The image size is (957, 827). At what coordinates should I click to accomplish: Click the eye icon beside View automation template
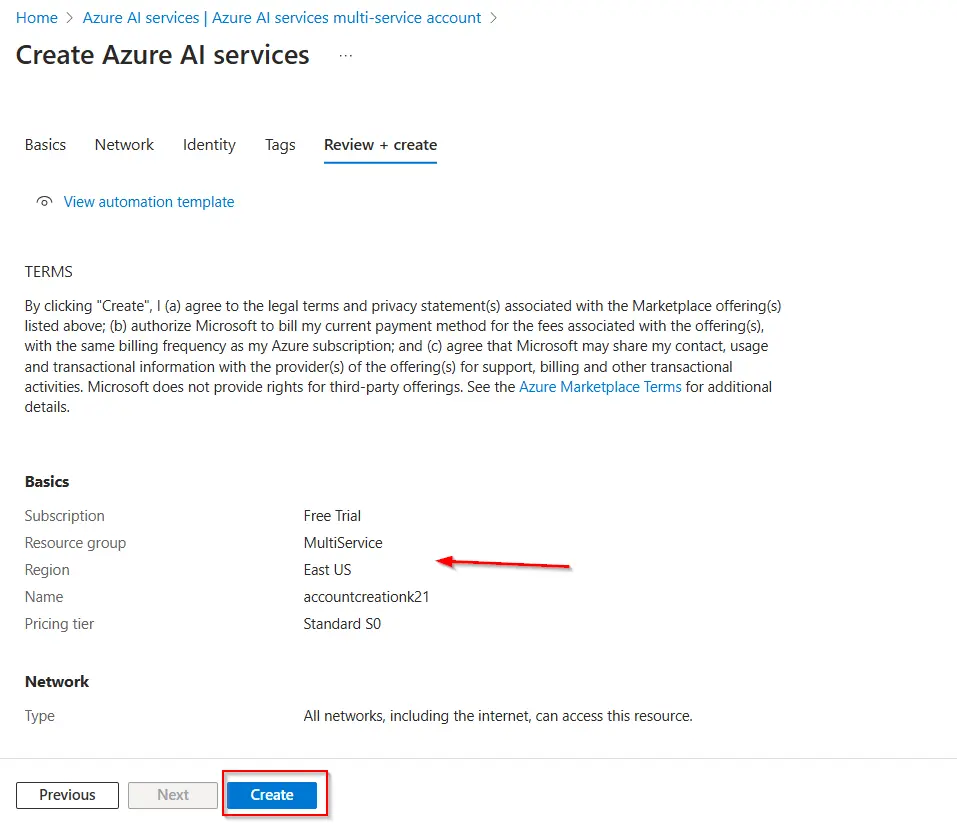click(x=44, y=202)
